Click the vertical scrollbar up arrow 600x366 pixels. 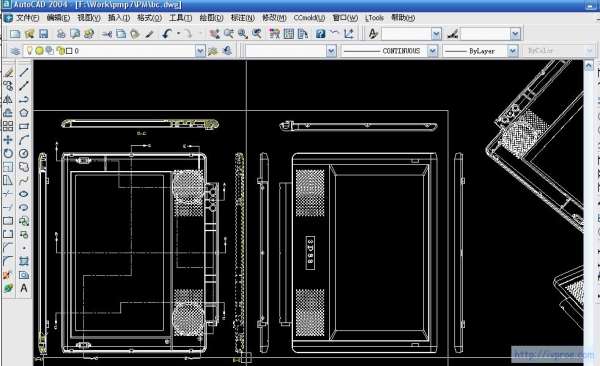(589, 66)
